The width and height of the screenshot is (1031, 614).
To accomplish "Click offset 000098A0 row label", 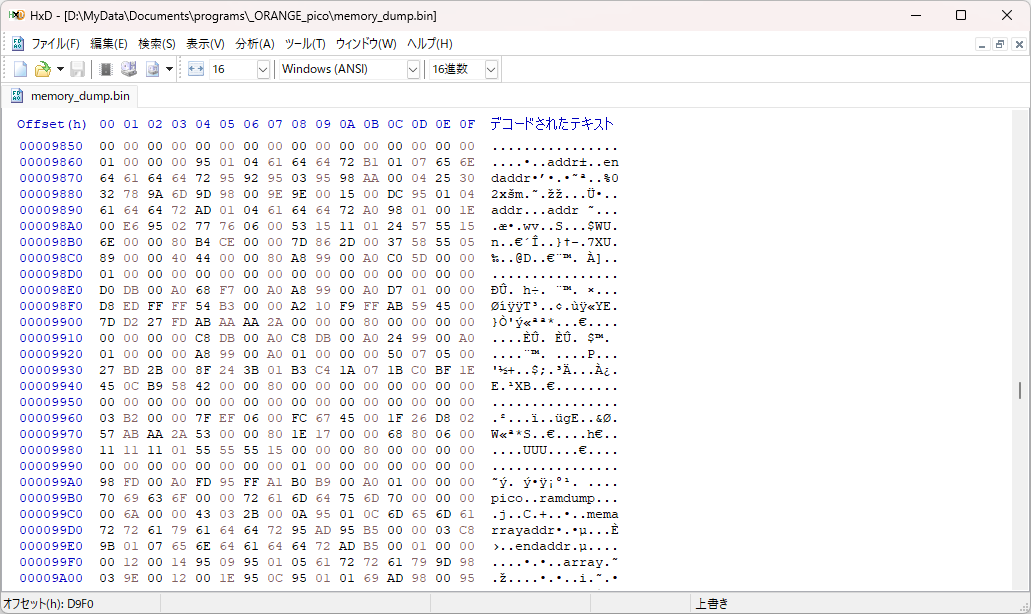I will [51, 226].
